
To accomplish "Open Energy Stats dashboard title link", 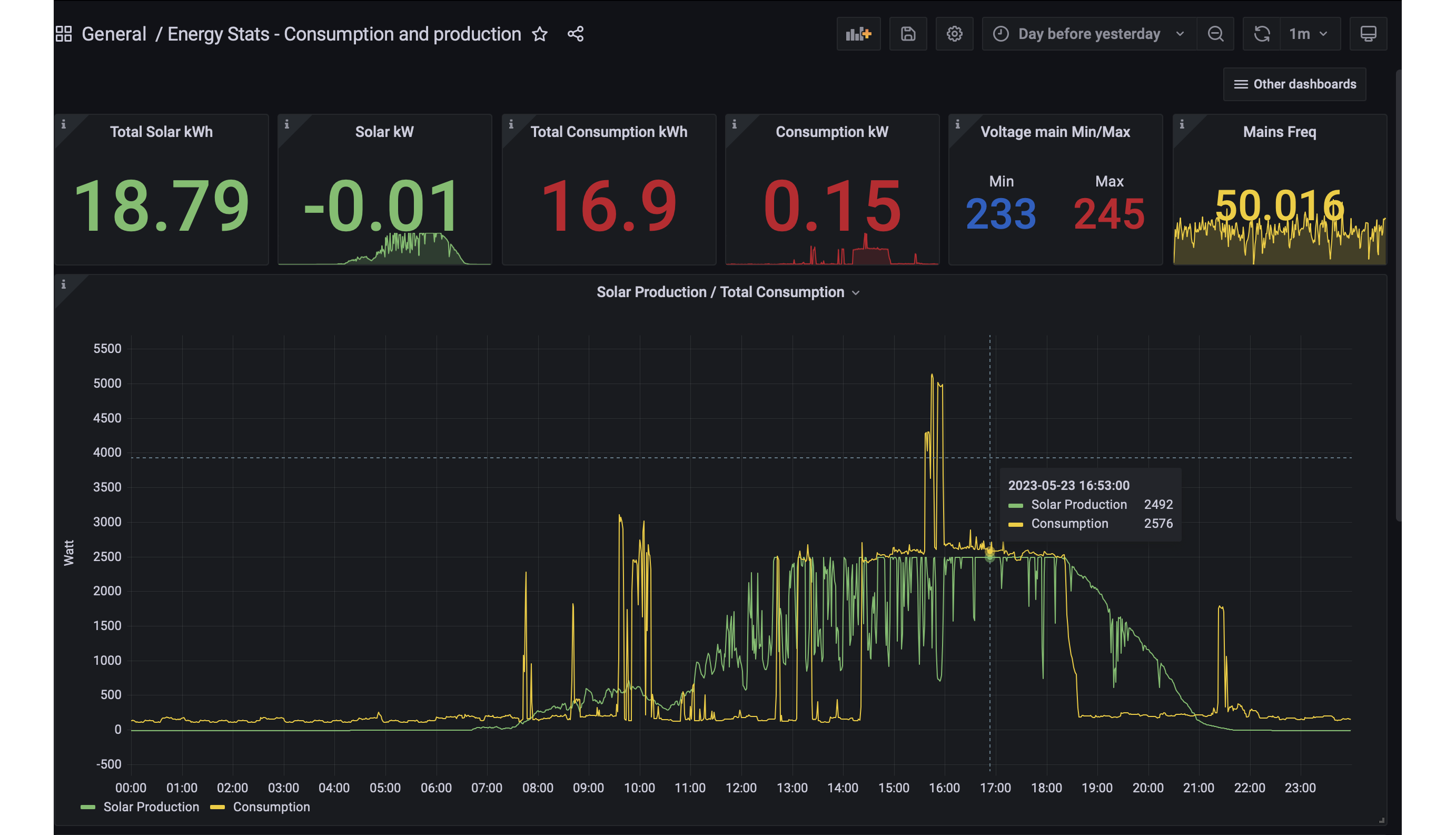I will coord(344,34).
